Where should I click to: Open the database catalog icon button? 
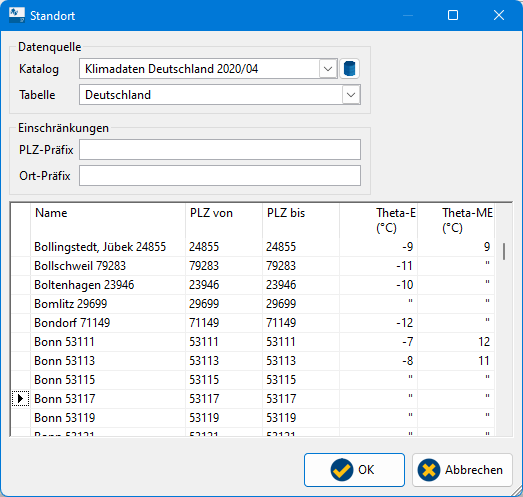click(349, 69)
